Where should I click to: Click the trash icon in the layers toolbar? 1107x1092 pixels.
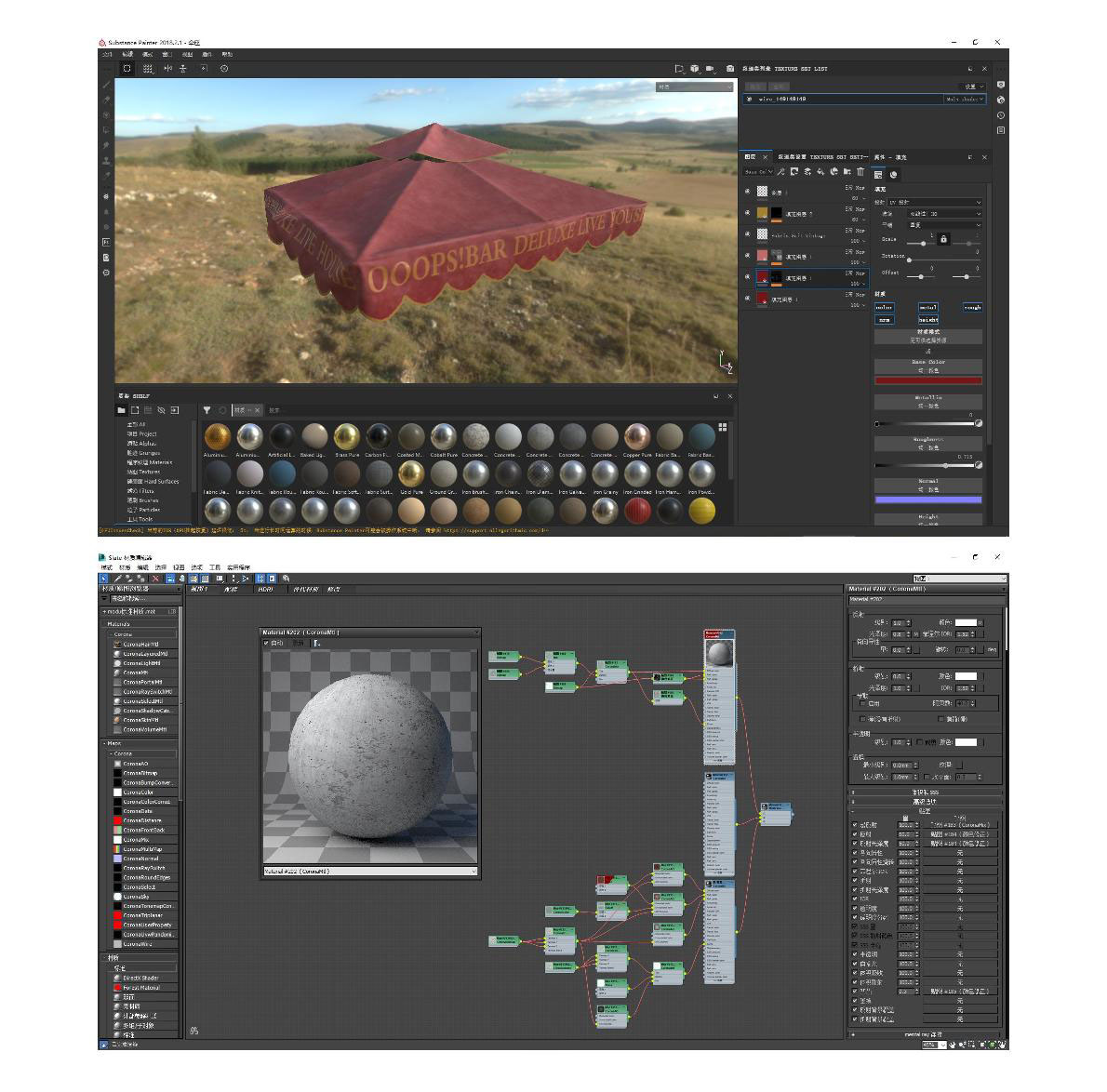pos(860,171)
